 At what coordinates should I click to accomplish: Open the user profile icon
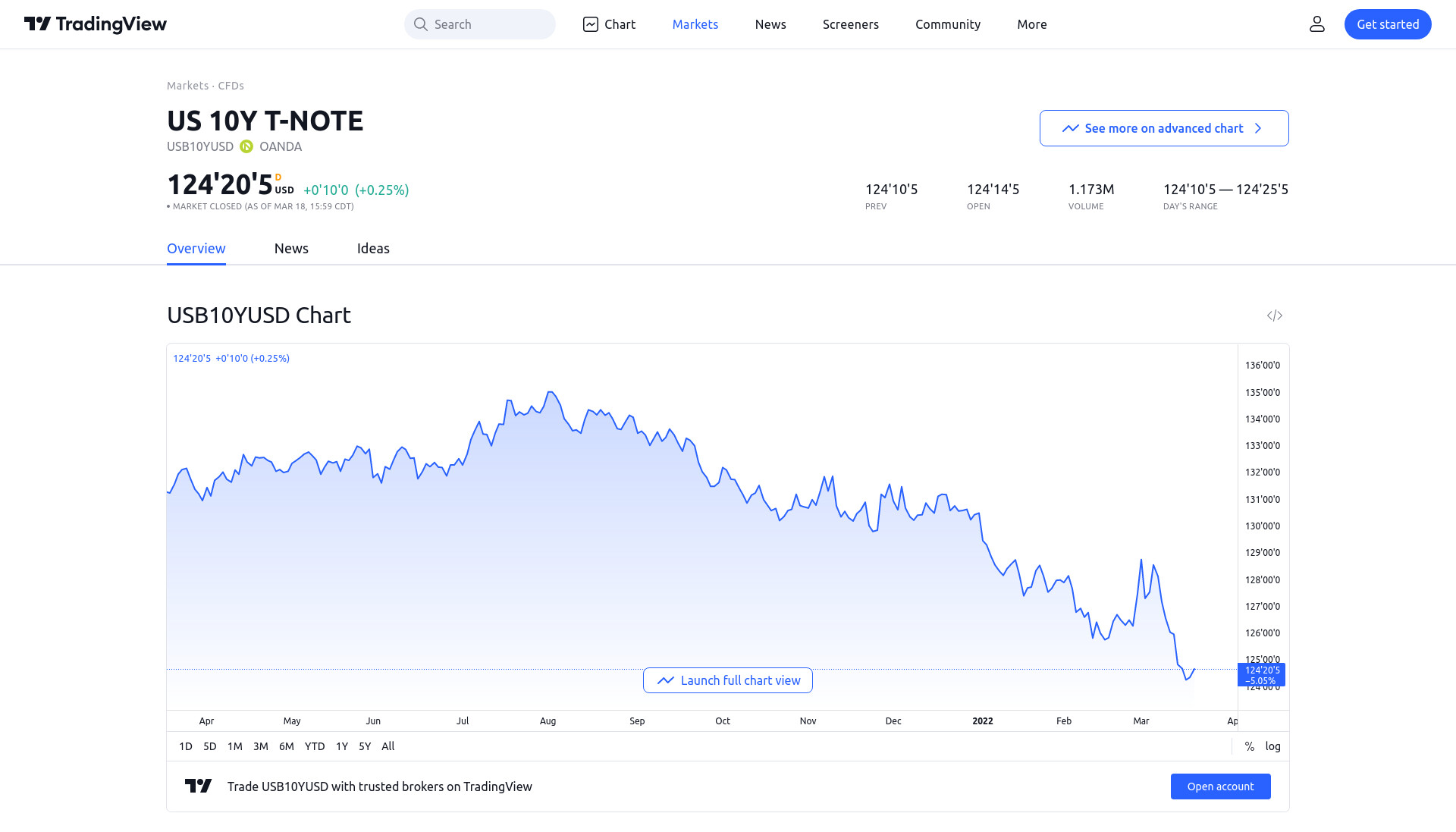click(1317, 24)
